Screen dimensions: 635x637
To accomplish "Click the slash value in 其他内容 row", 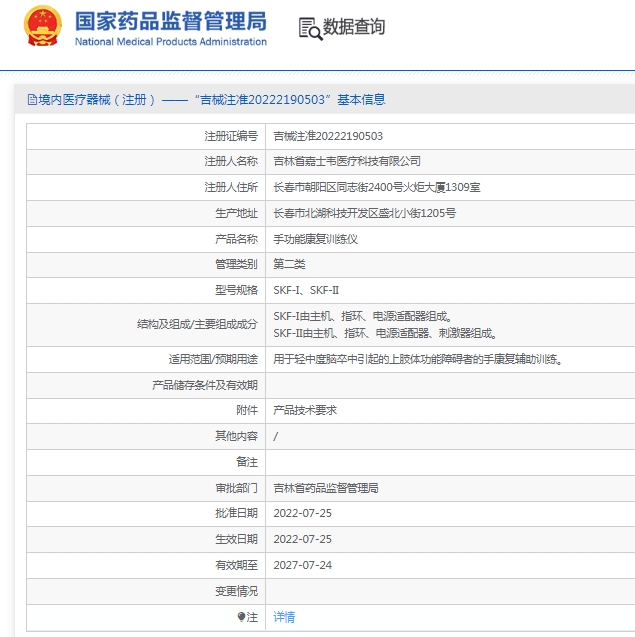I will coord(276,436).
